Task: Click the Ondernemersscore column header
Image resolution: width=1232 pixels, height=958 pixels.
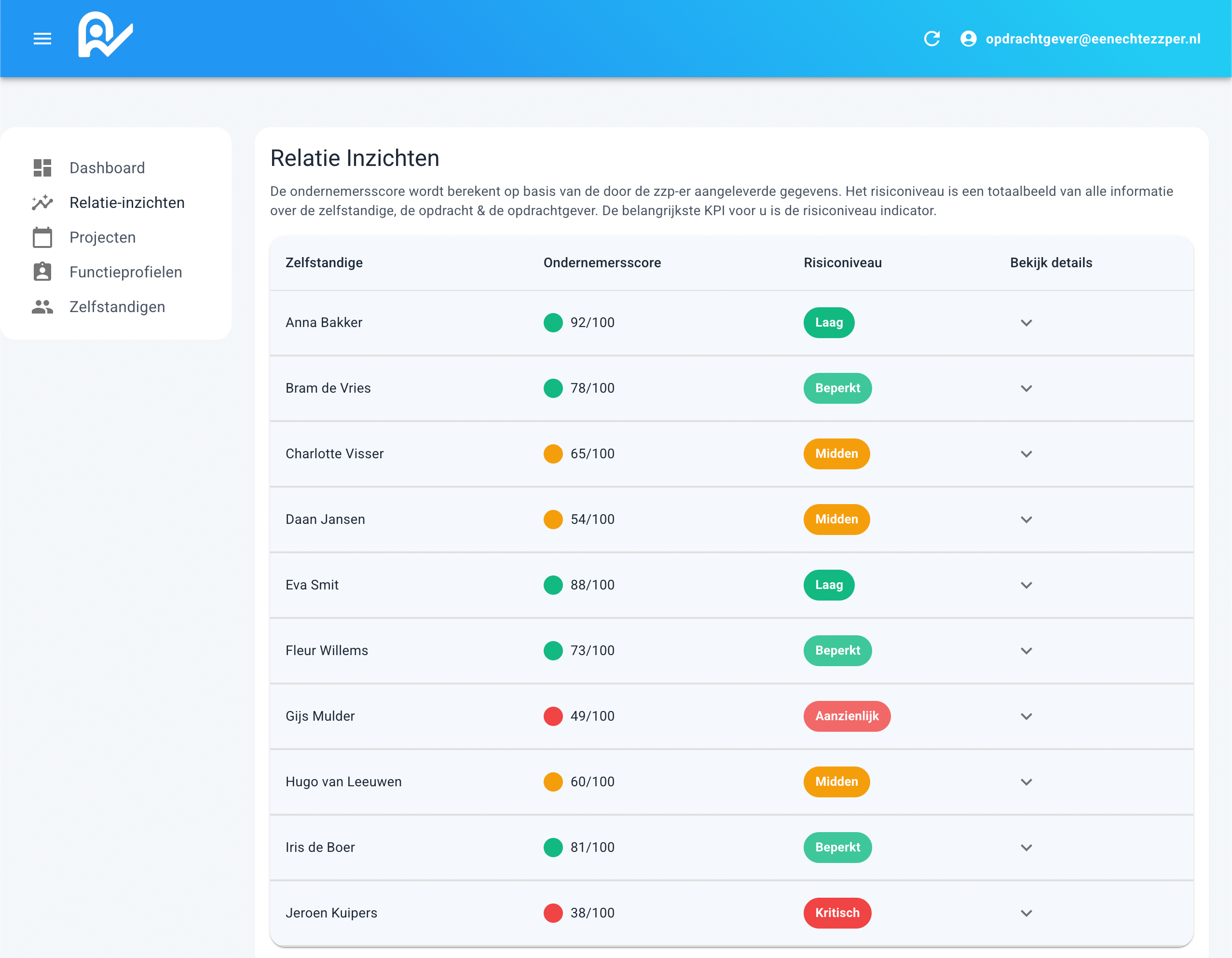Action: pyautogui.click(x=602, y=263)
